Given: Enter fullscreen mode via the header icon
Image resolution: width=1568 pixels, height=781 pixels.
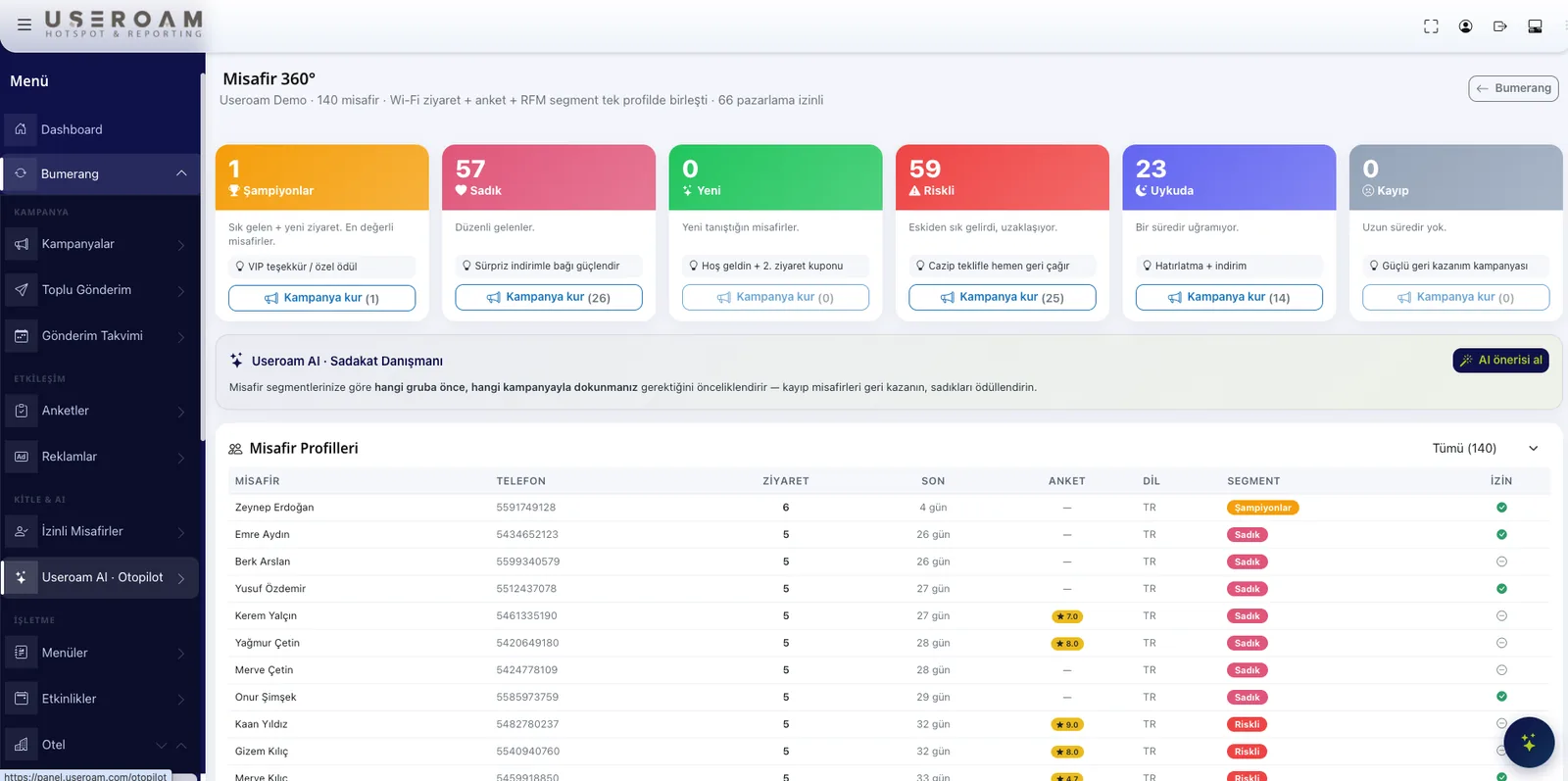Looking at the screenshot, I should (1431, 26).
